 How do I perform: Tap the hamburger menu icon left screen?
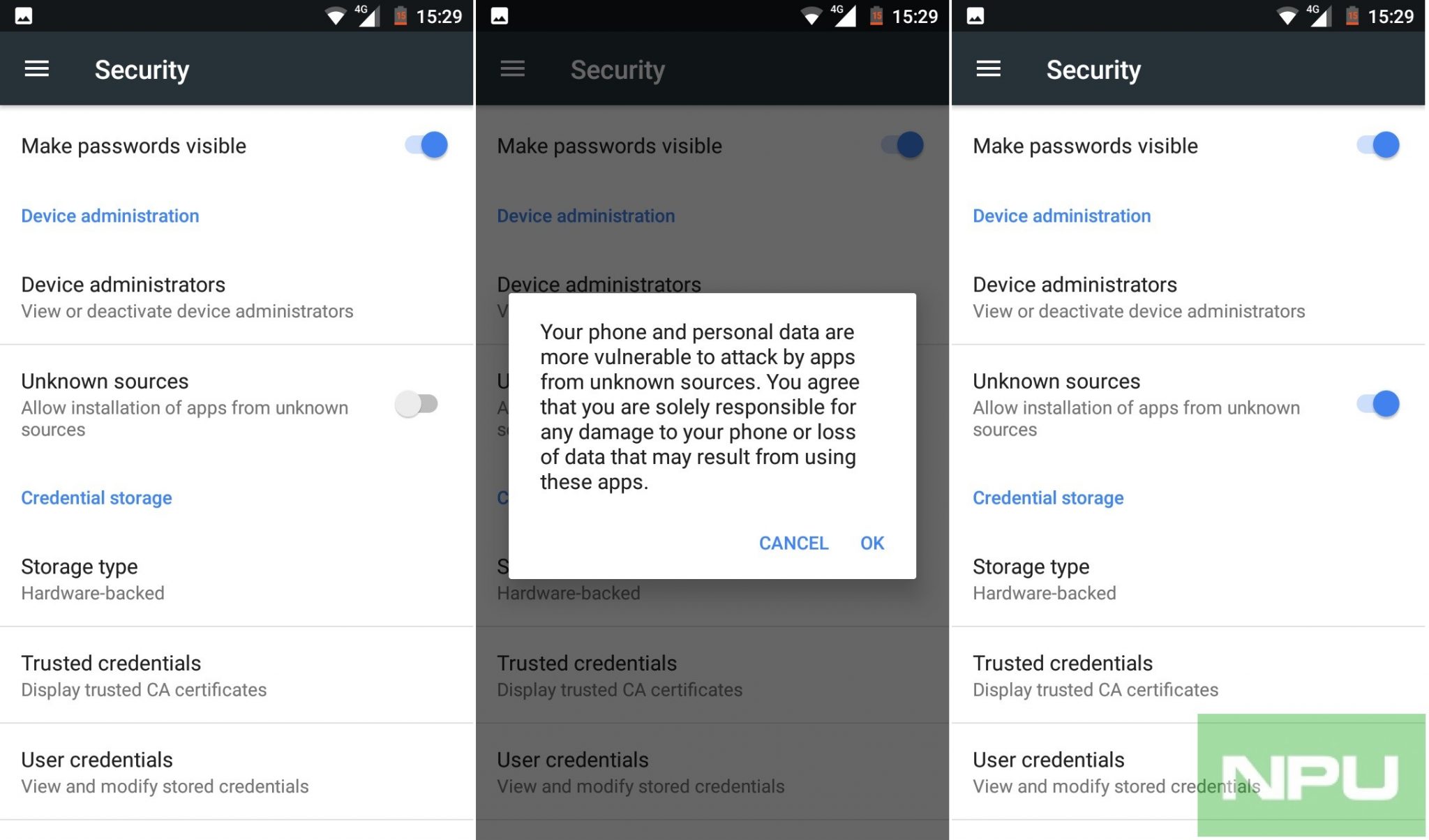pos(36,68)
